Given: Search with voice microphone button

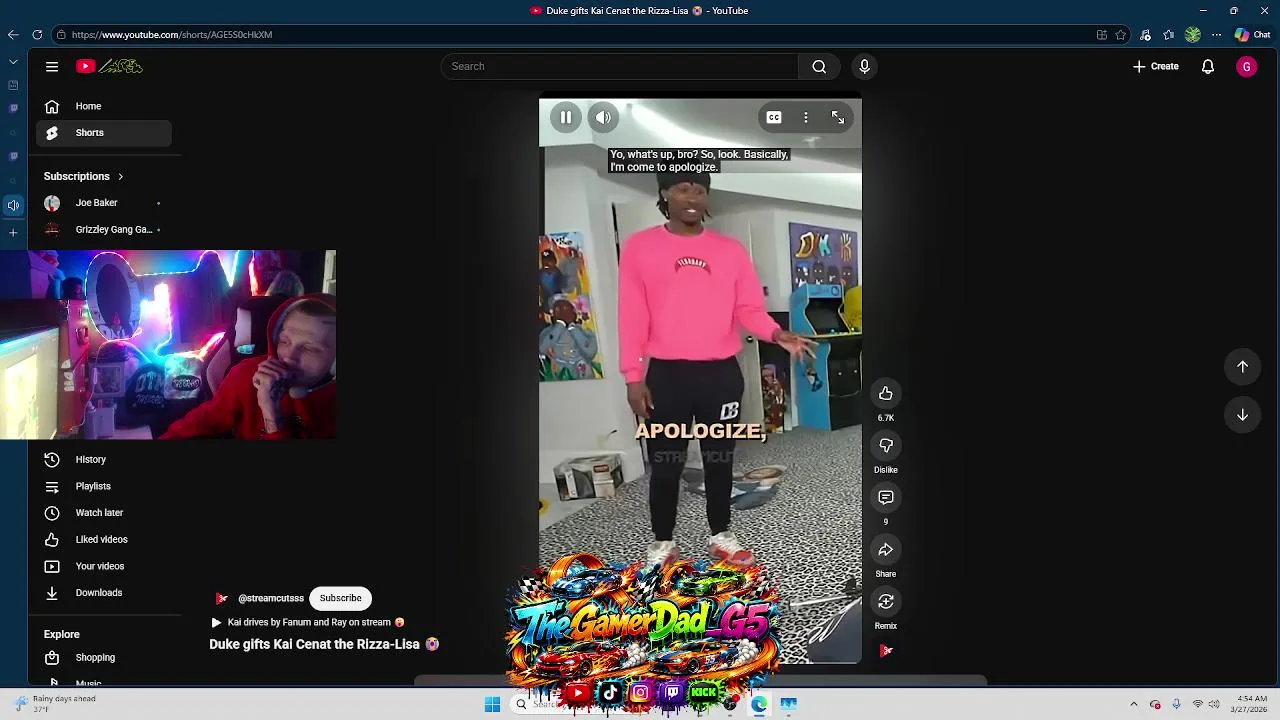Looking at the screenshot, I should (865, 66).
